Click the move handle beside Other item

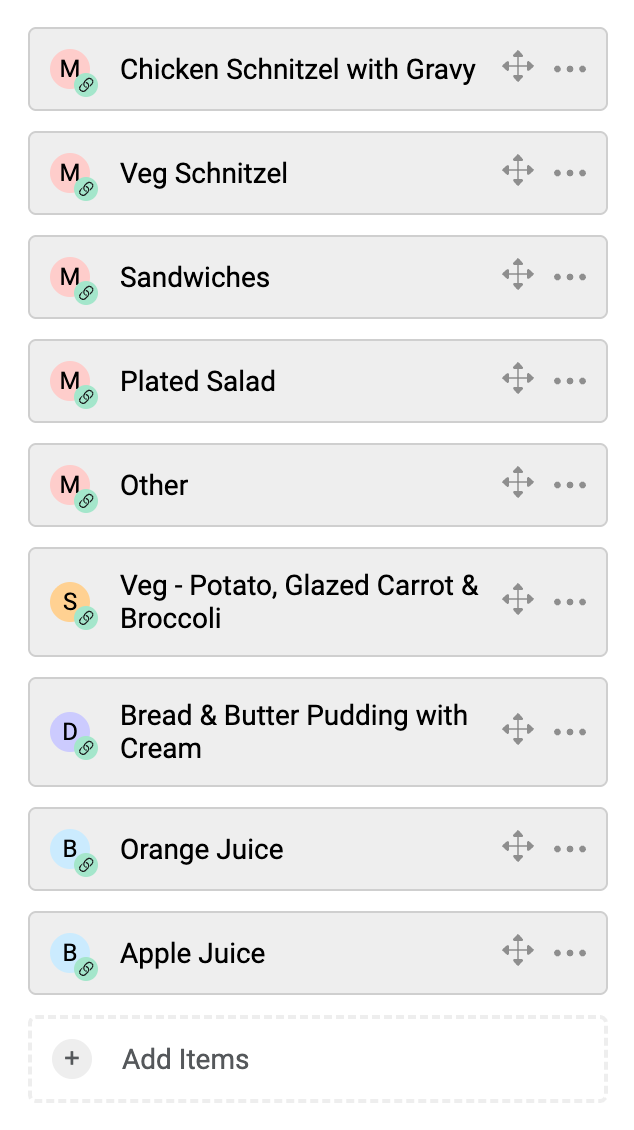tap(517, 485)
